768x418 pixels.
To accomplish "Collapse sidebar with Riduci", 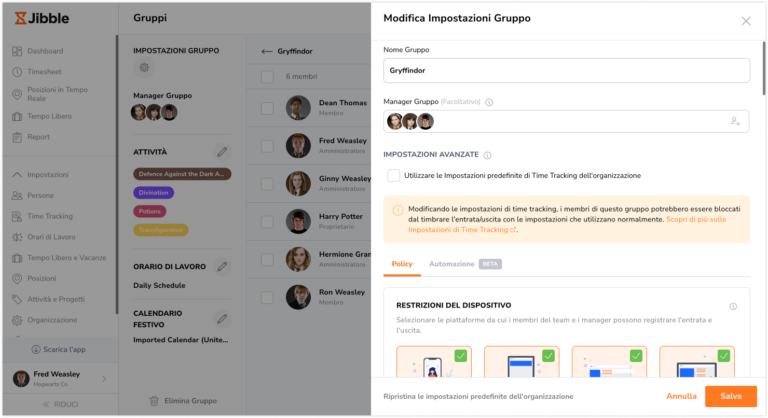I will pos(61,404).
